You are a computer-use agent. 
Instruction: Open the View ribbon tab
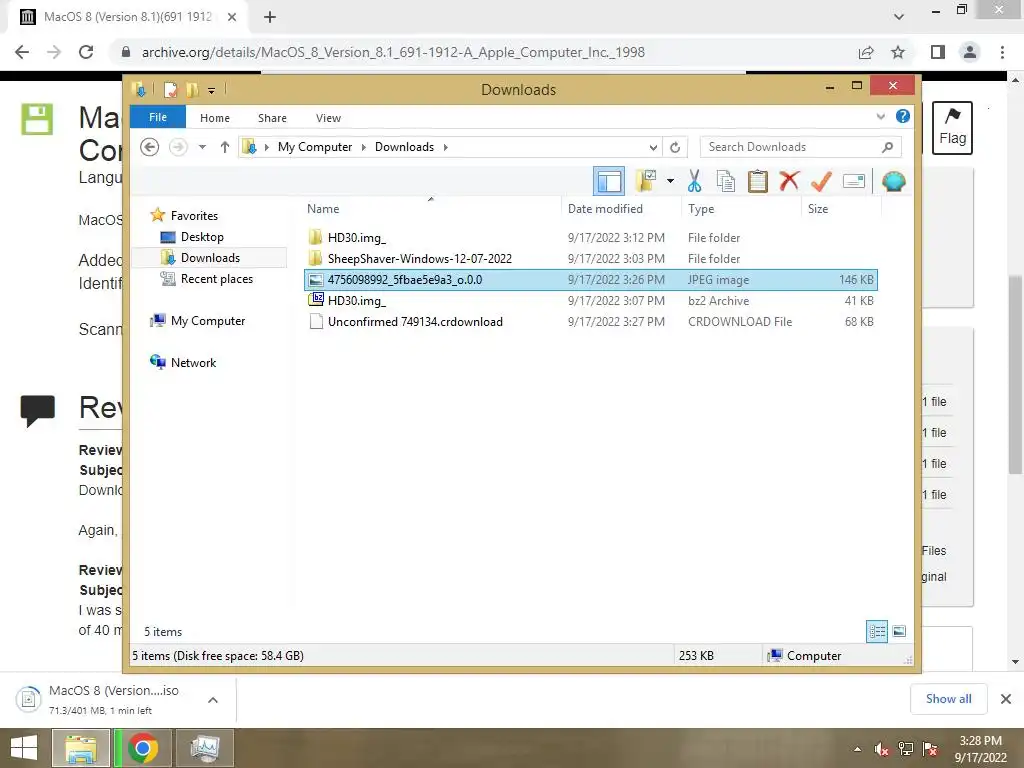(x=328, y=118)
